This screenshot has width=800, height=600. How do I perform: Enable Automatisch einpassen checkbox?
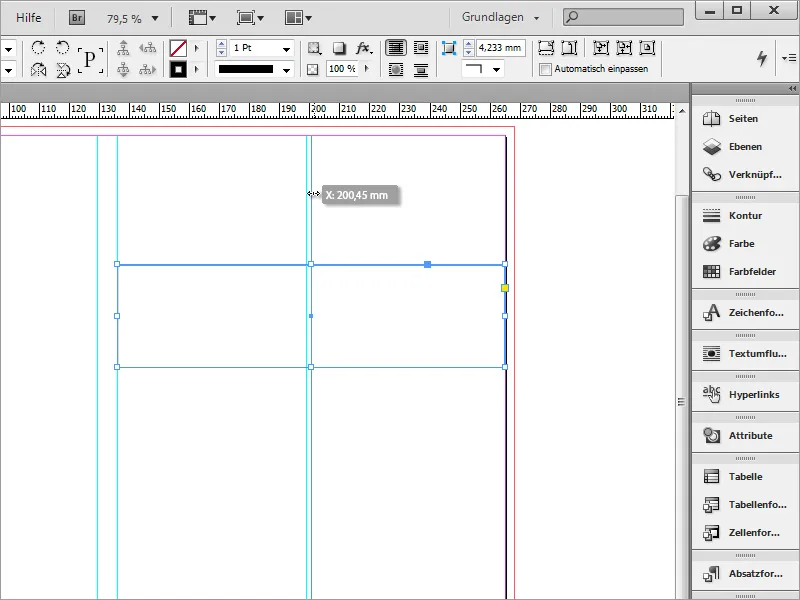pos(545,69)
